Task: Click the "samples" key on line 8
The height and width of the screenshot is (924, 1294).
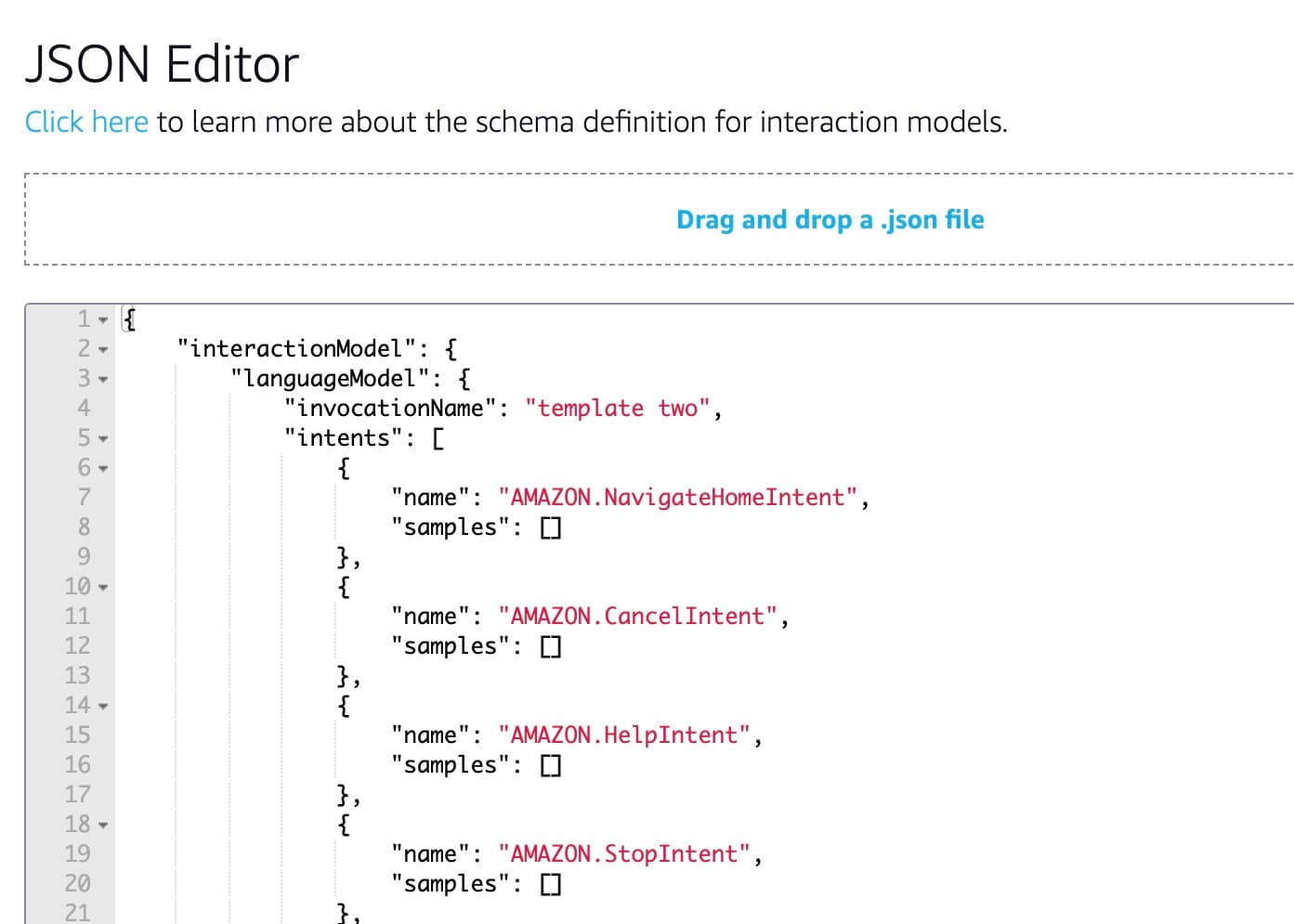Action: point(450,527)
